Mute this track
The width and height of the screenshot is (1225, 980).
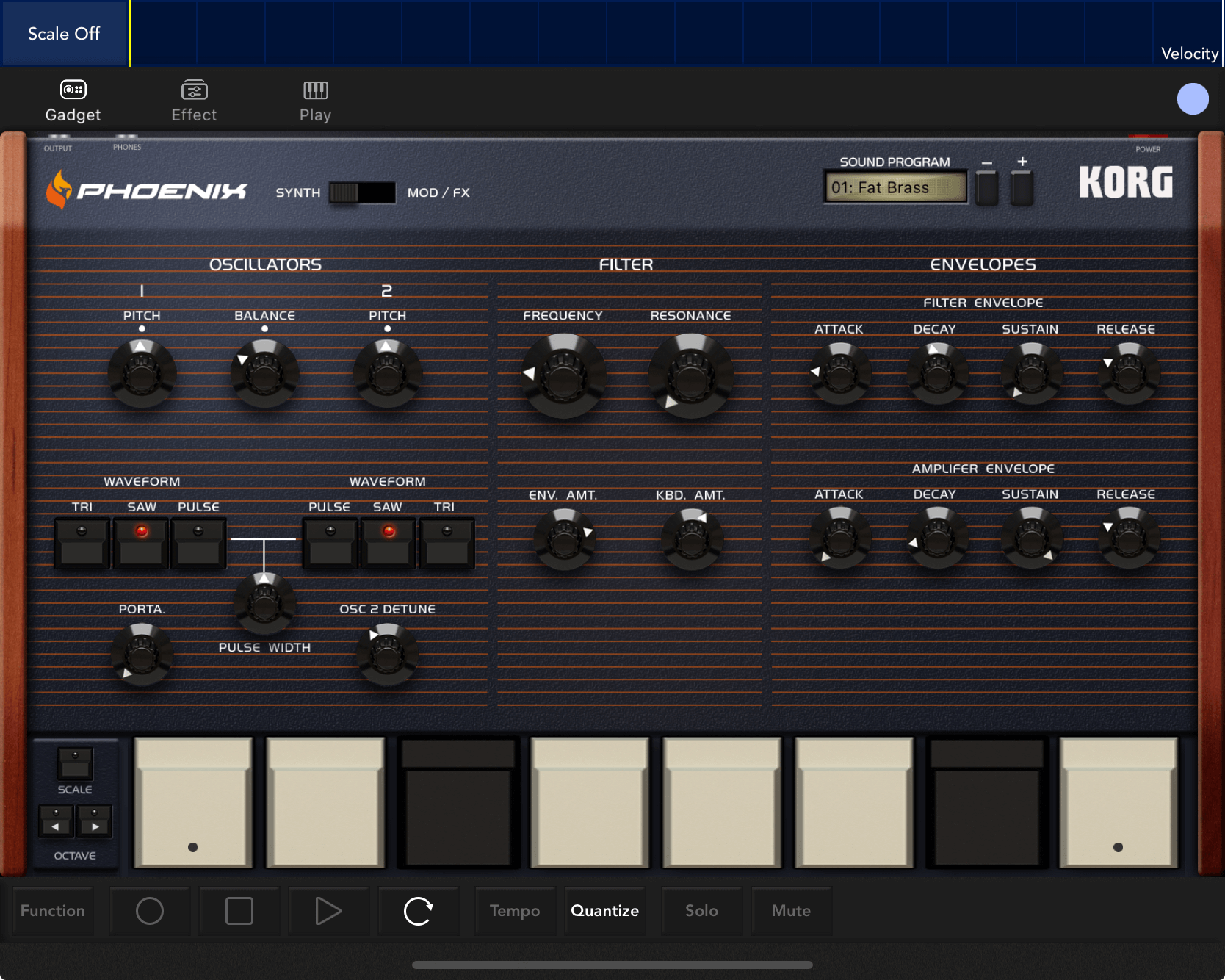pyautogui.click(x=791, y=911)
